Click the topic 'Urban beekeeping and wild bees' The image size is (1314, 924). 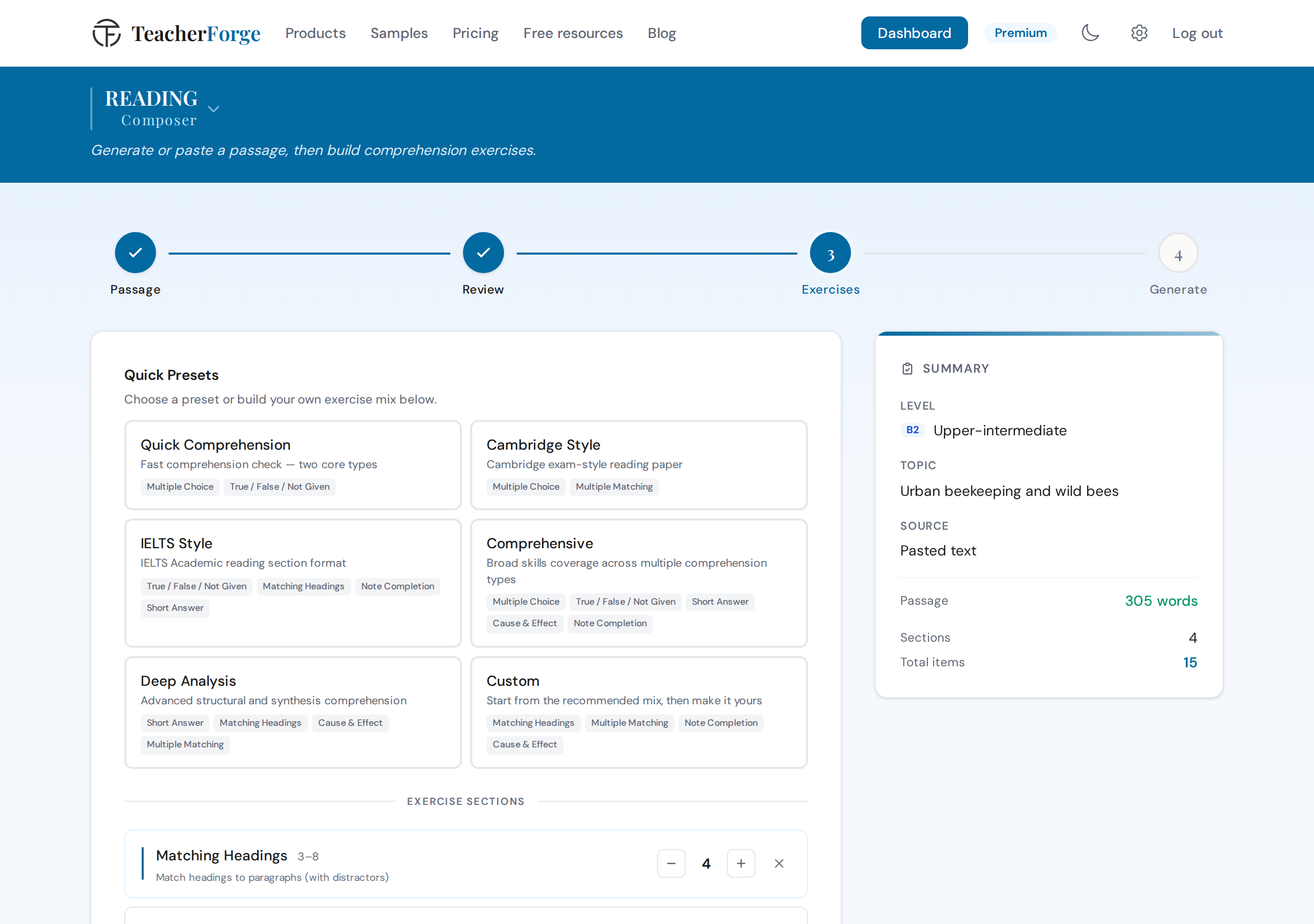tap(1009, 491)
